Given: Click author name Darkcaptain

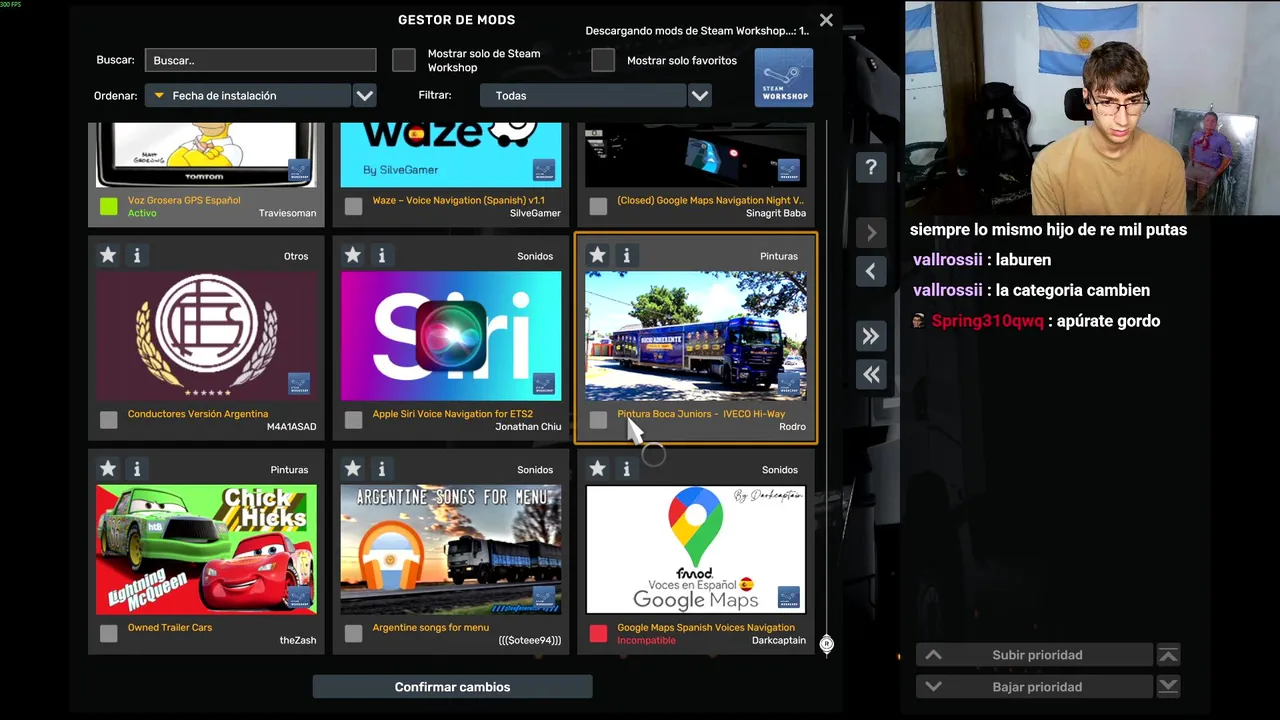Looking at the screenshot, I should [x=779, y=640].
